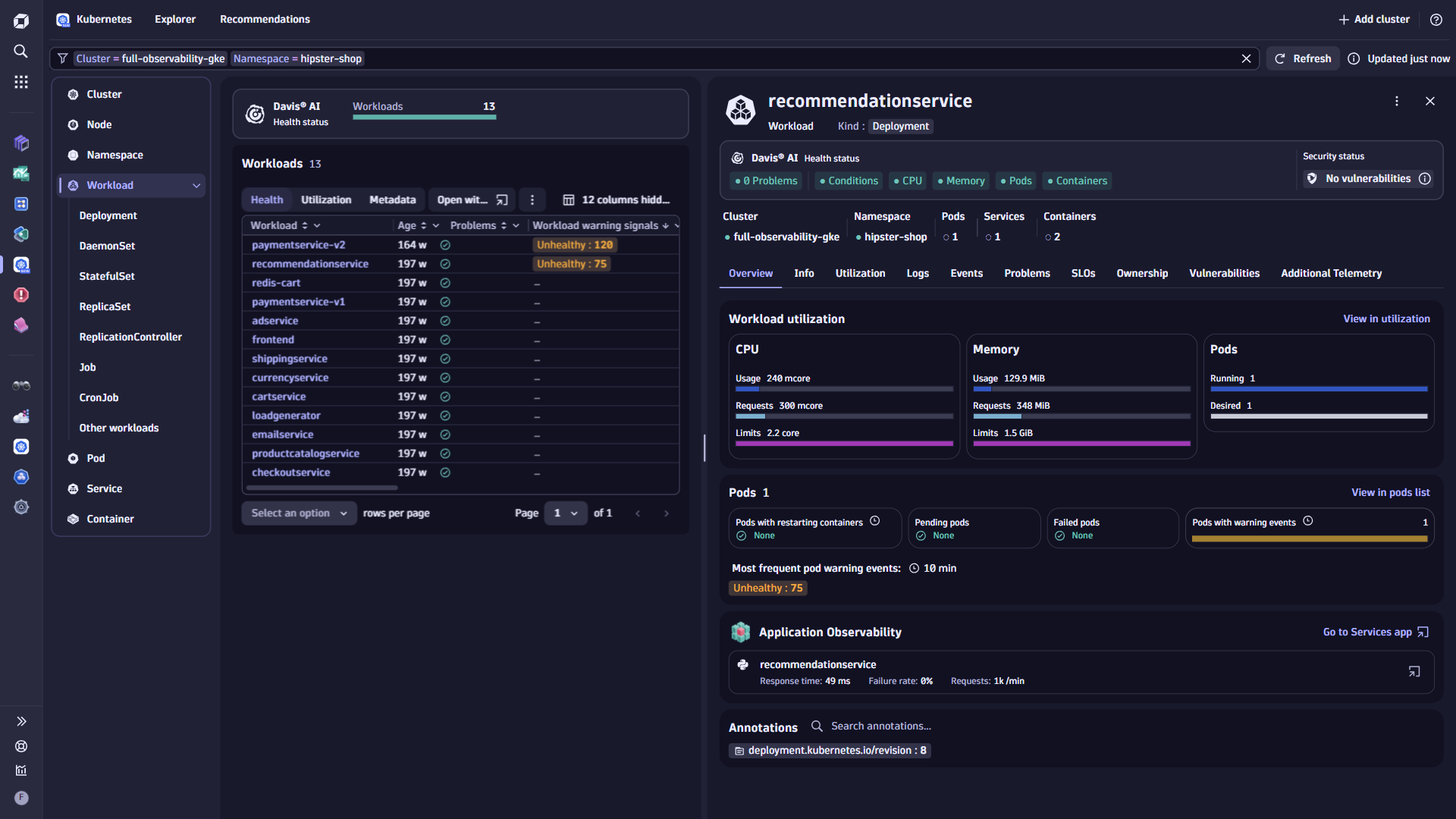Open Workload column header menu chevron
The image size is (1456, 819).
coord(317,225)
